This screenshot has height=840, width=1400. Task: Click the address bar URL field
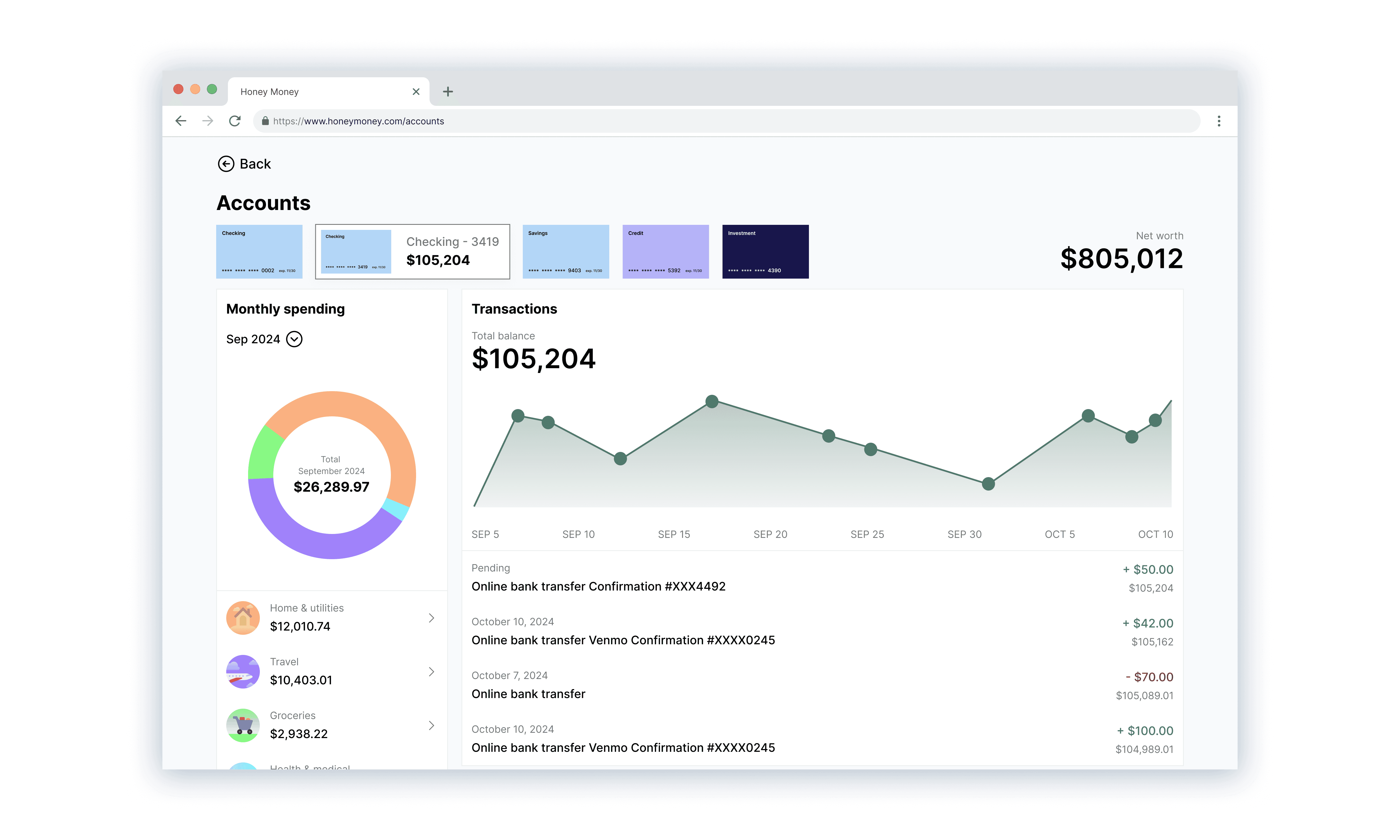click(x=727, y=121)
